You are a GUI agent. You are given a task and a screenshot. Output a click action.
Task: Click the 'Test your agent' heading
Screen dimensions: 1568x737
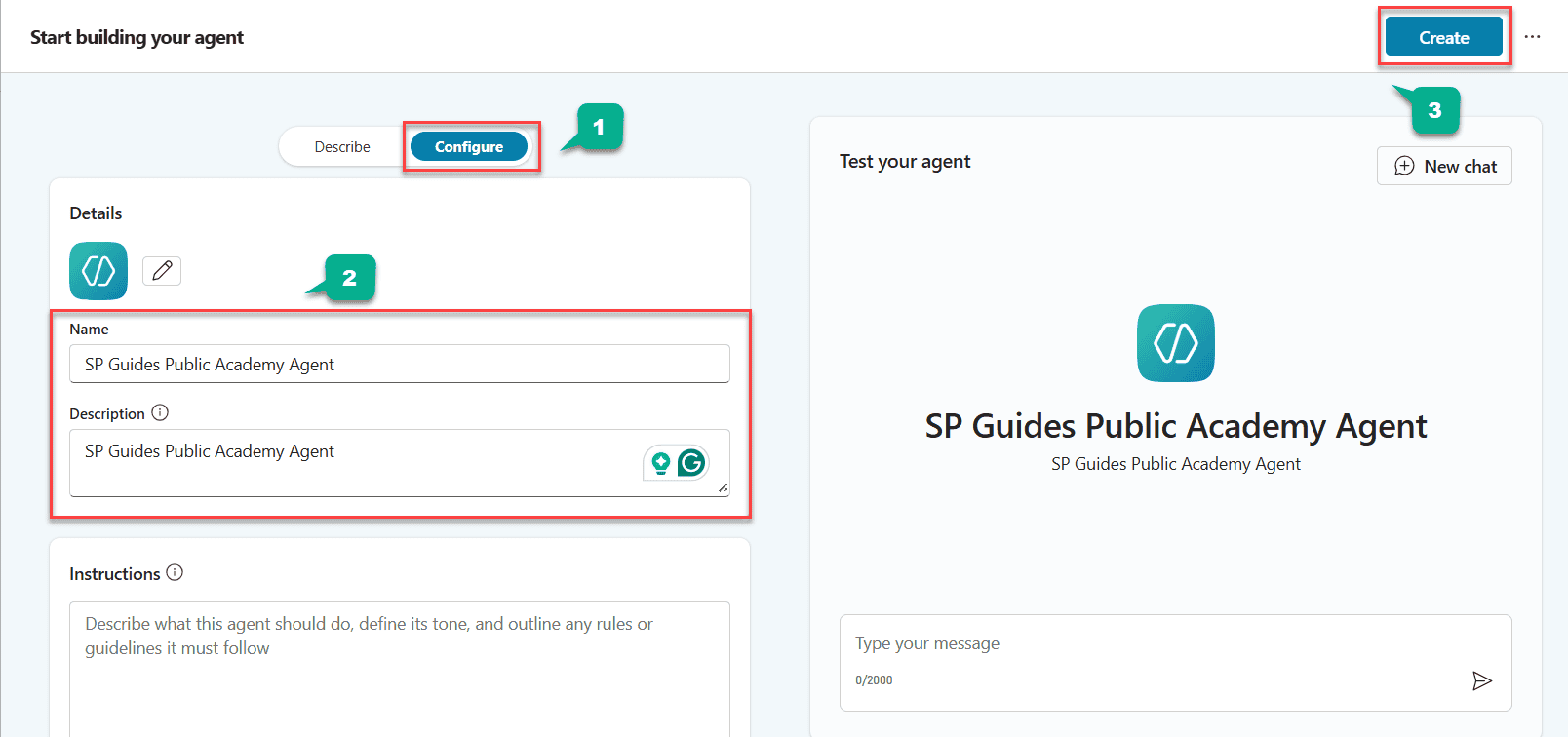tap(905, 161)
